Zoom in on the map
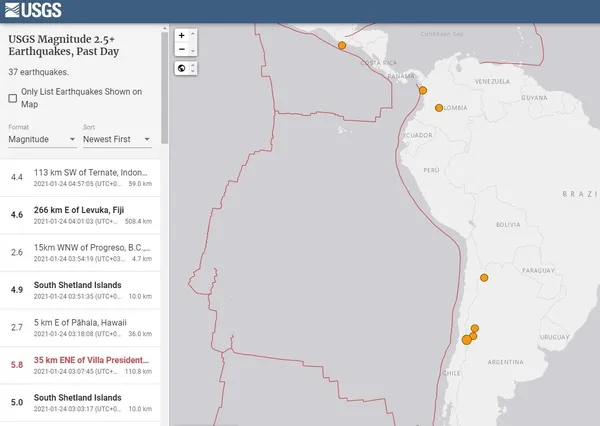 [181, 35]
